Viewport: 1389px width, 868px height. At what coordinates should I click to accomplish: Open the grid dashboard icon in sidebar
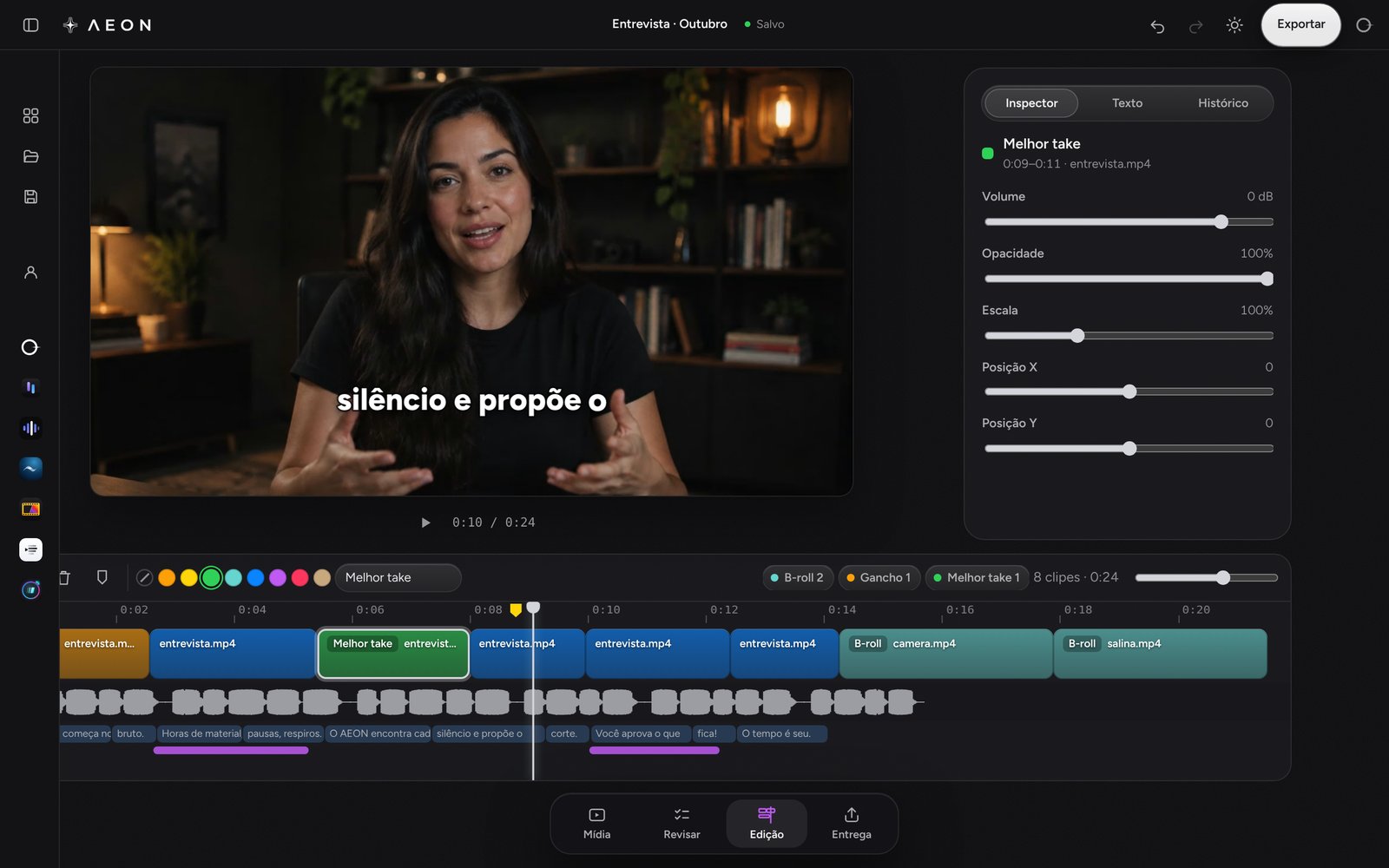tap(30, 115)
